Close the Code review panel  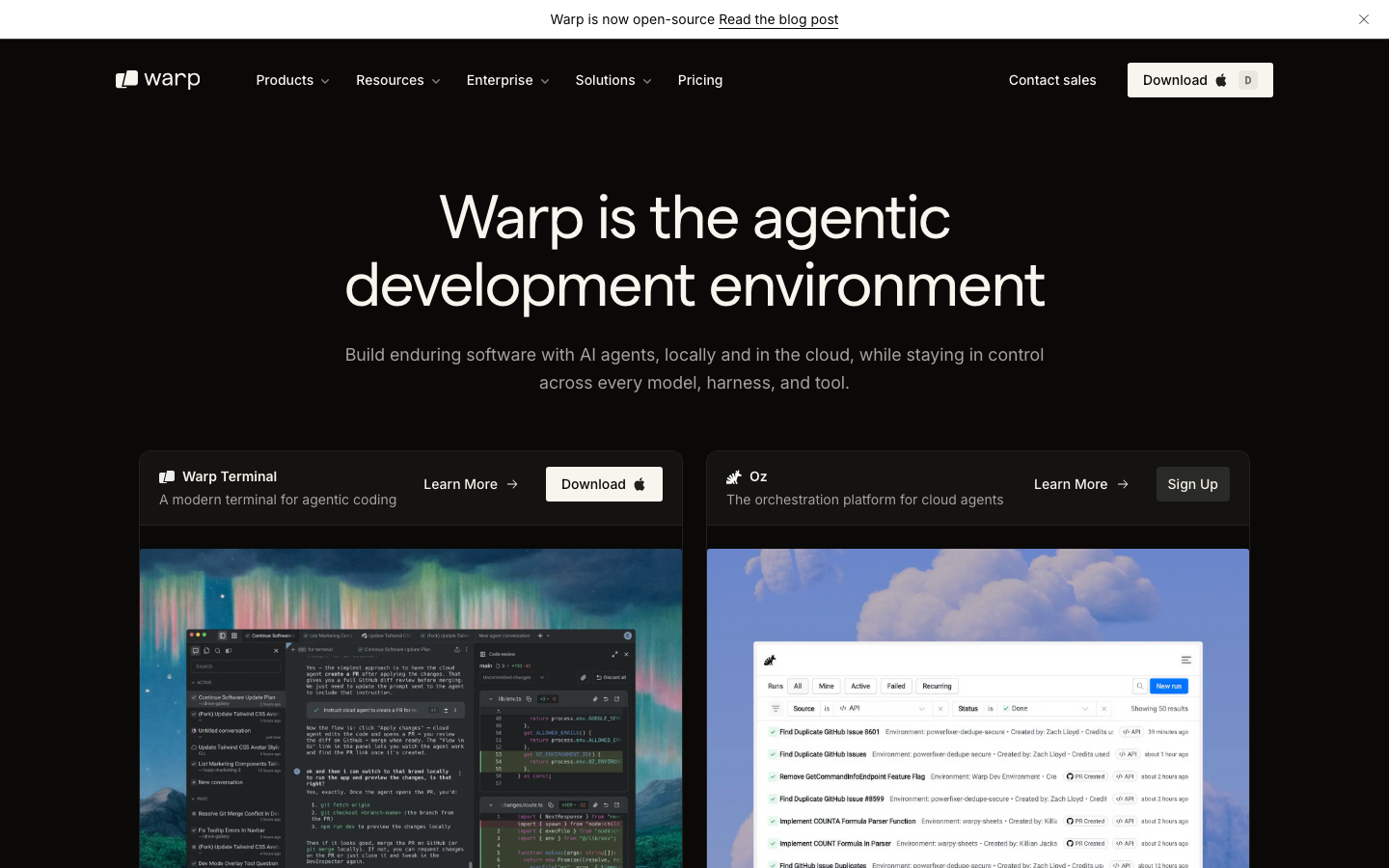coord(626,654)
